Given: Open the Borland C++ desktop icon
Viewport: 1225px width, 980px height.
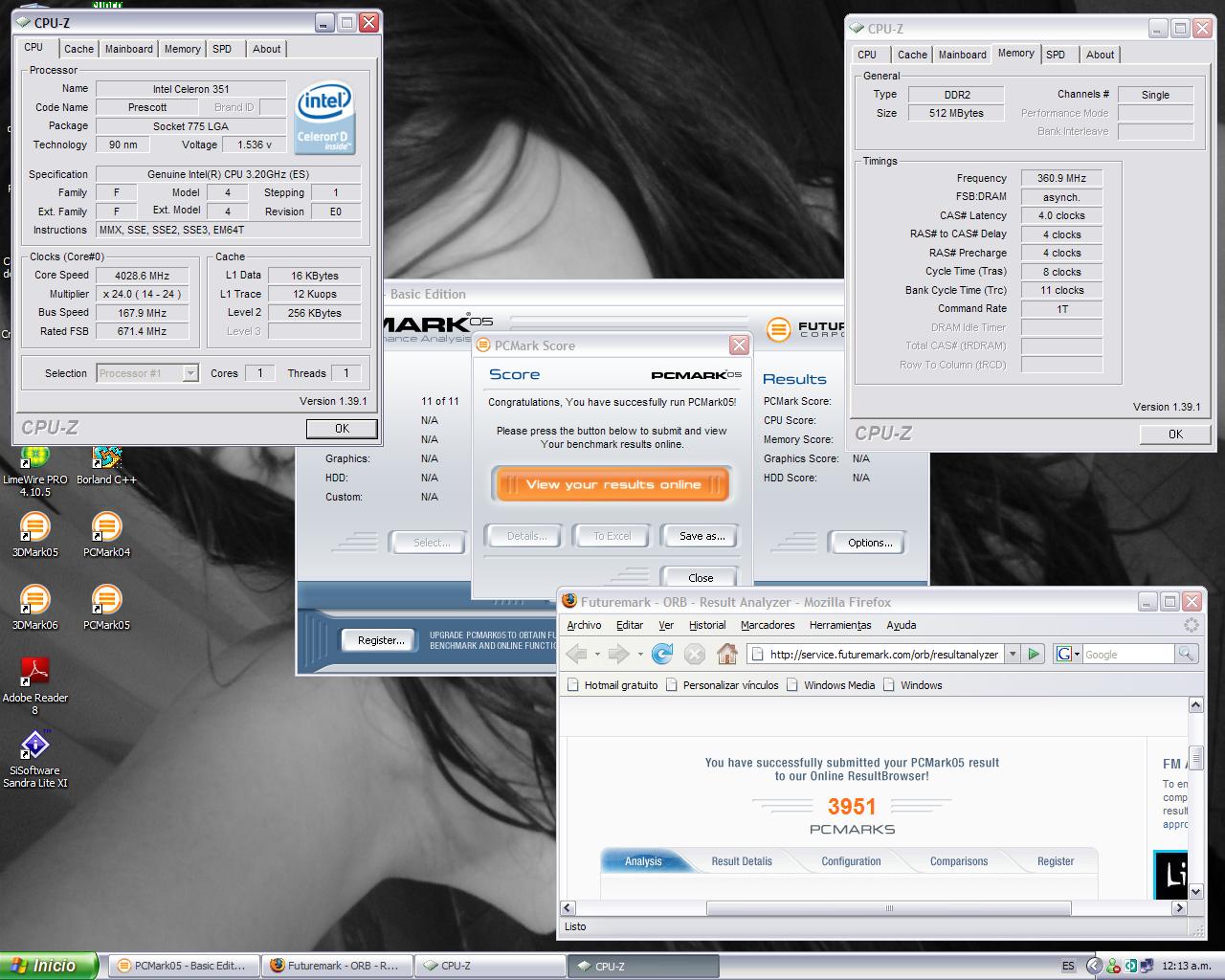Looking at the screenshot, I should (x=106, y=465).
